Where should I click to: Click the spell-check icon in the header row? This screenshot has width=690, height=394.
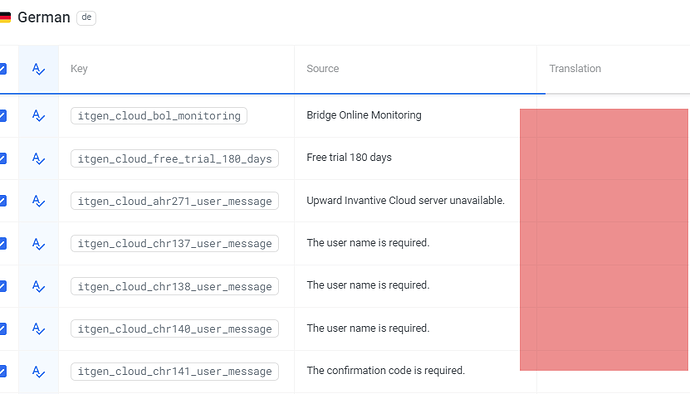point(38,69)
